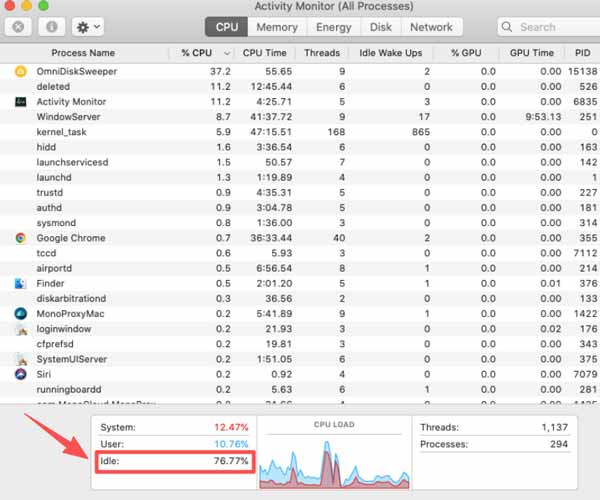
Task: Click Google Chrome CPU Time 36:33.44
Action: coord(271,238)
